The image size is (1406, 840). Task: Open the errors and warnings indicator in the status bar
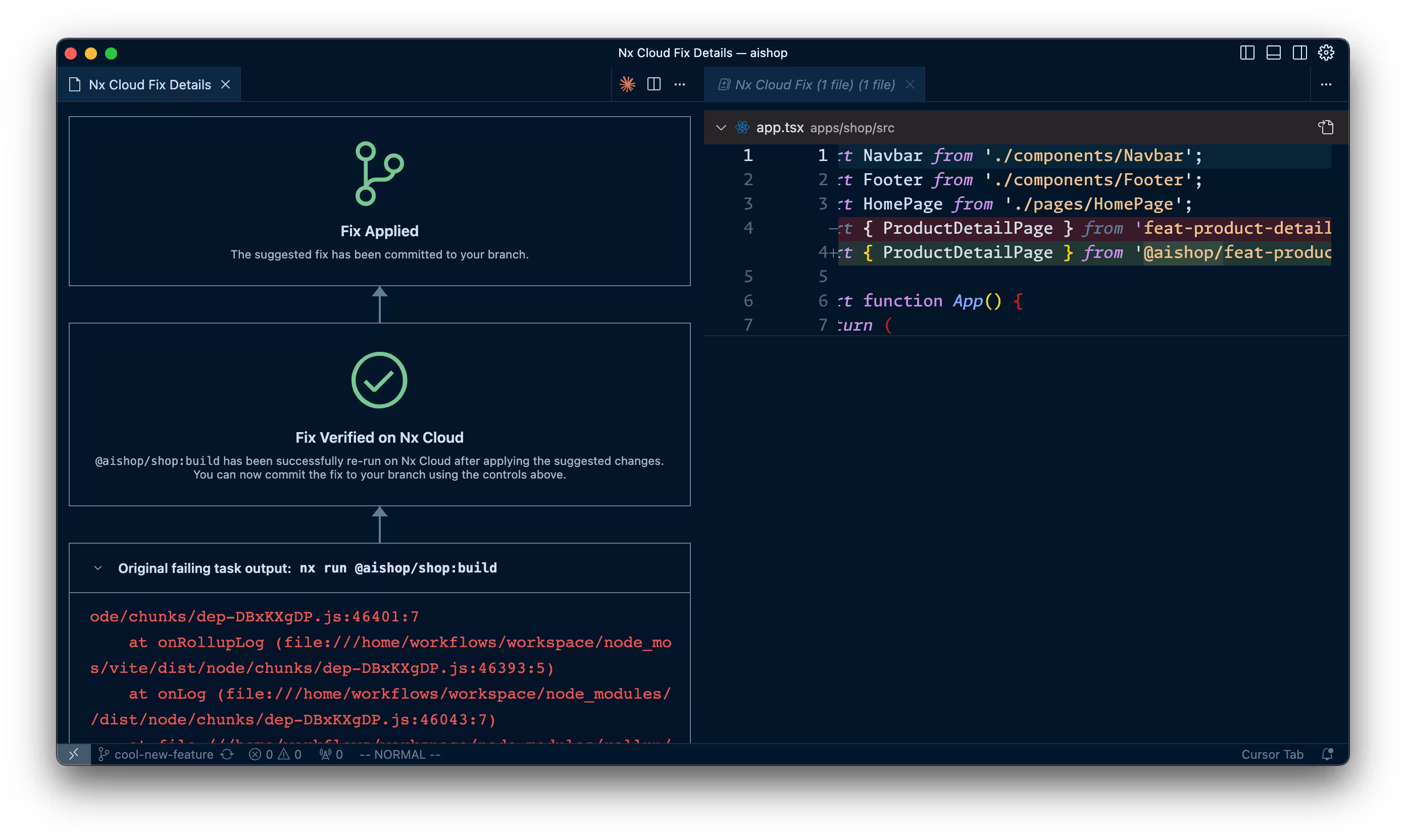pyautogui.click(x=276, y=754)
